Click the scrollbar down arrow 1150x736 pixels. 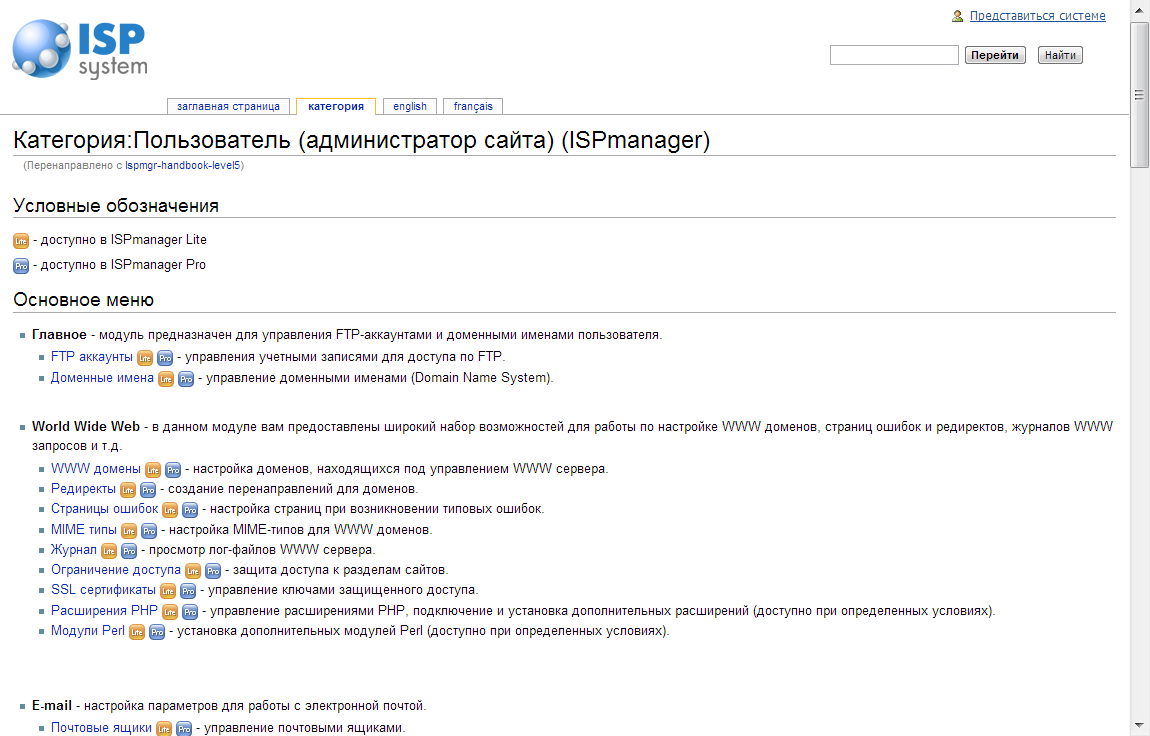coord(1138,723)
